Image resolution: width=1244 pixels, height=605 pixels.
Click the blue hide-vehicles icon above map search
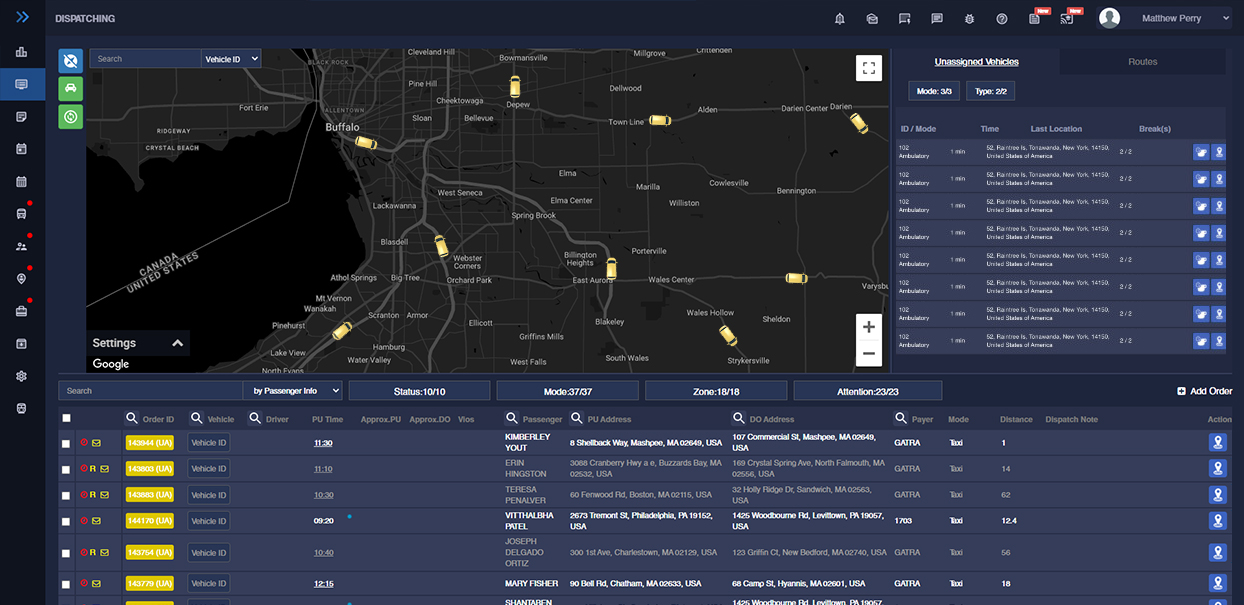coord(69,60)
